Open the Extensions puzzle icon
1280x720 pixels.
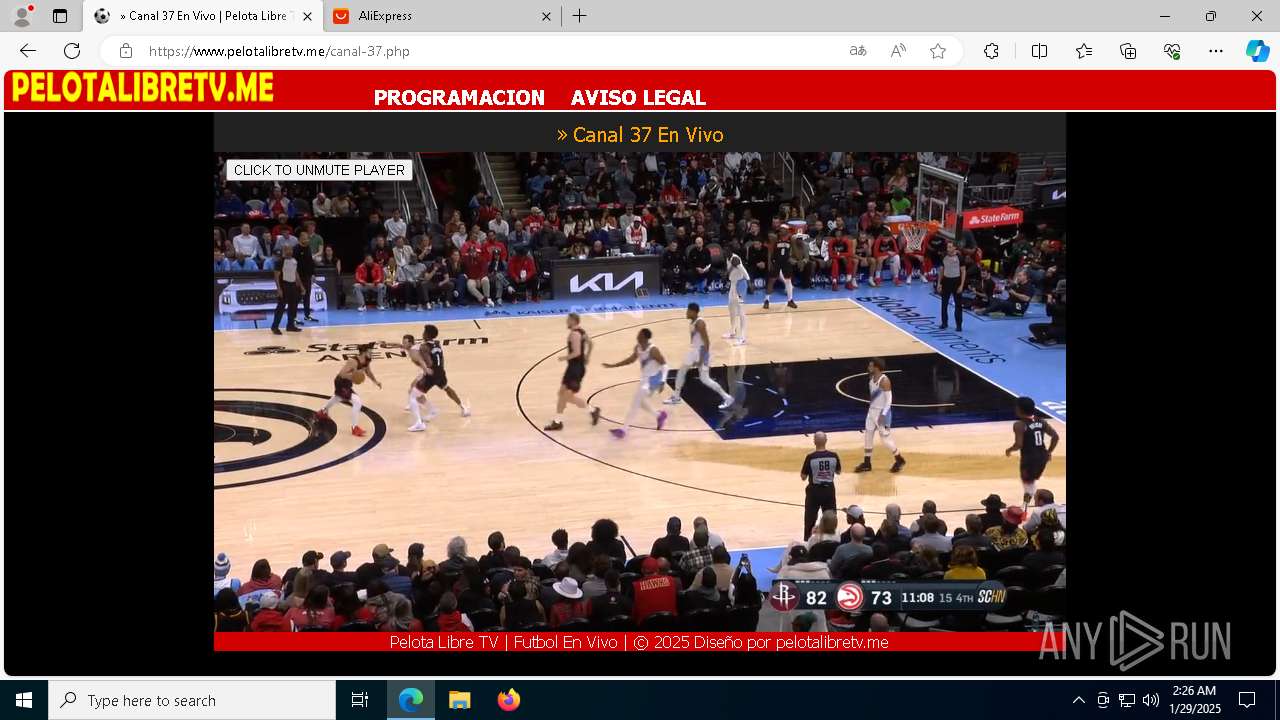[x=991, y=51]
